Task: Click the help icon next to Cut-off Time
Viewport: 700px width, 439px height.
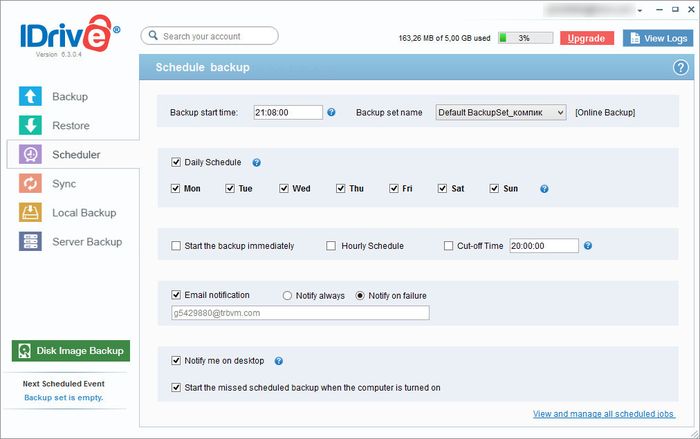Action: click(x=588, y=245)
